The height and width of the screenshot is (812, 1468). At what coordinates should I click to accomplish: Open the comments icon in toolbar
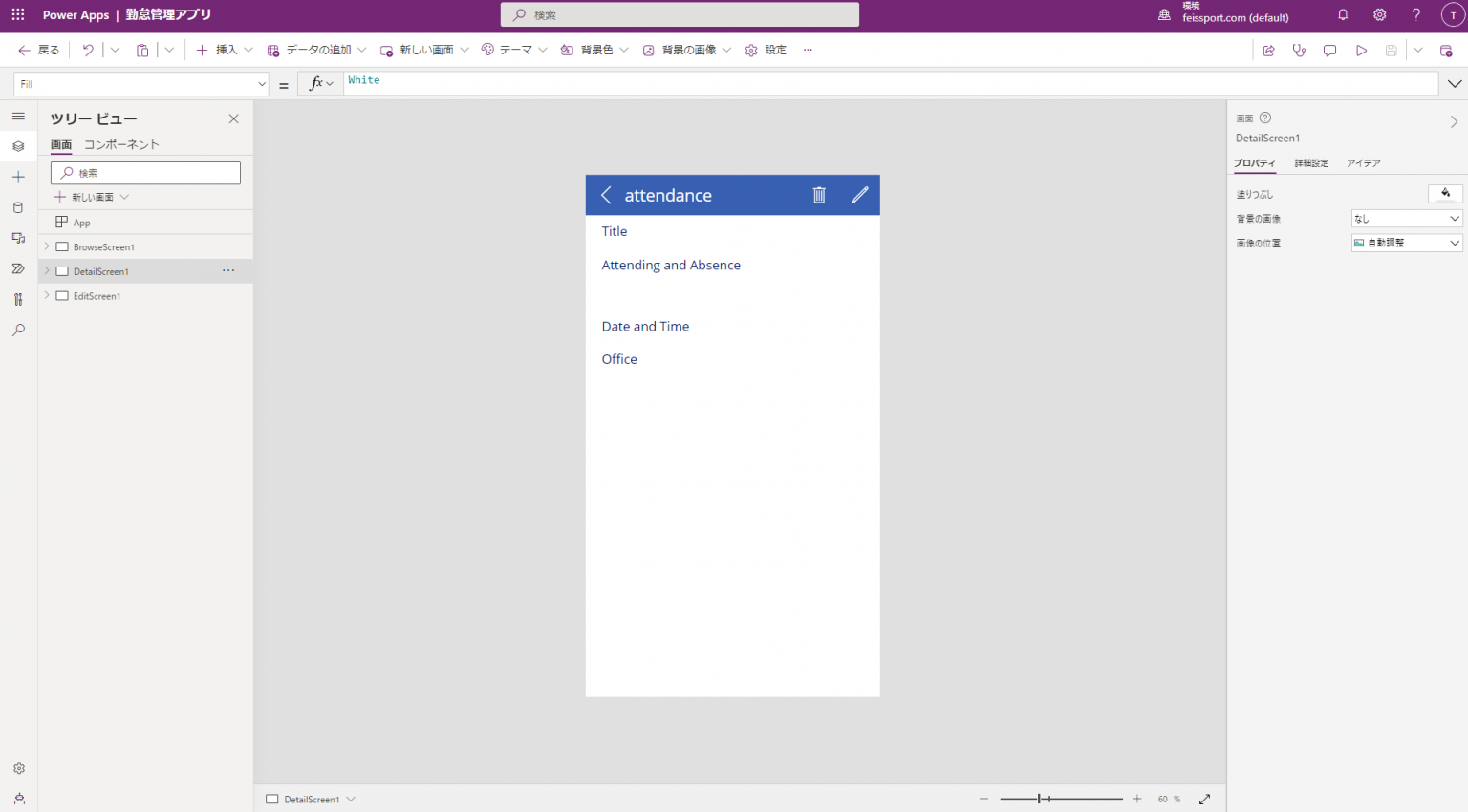(x=1329, y=51)
